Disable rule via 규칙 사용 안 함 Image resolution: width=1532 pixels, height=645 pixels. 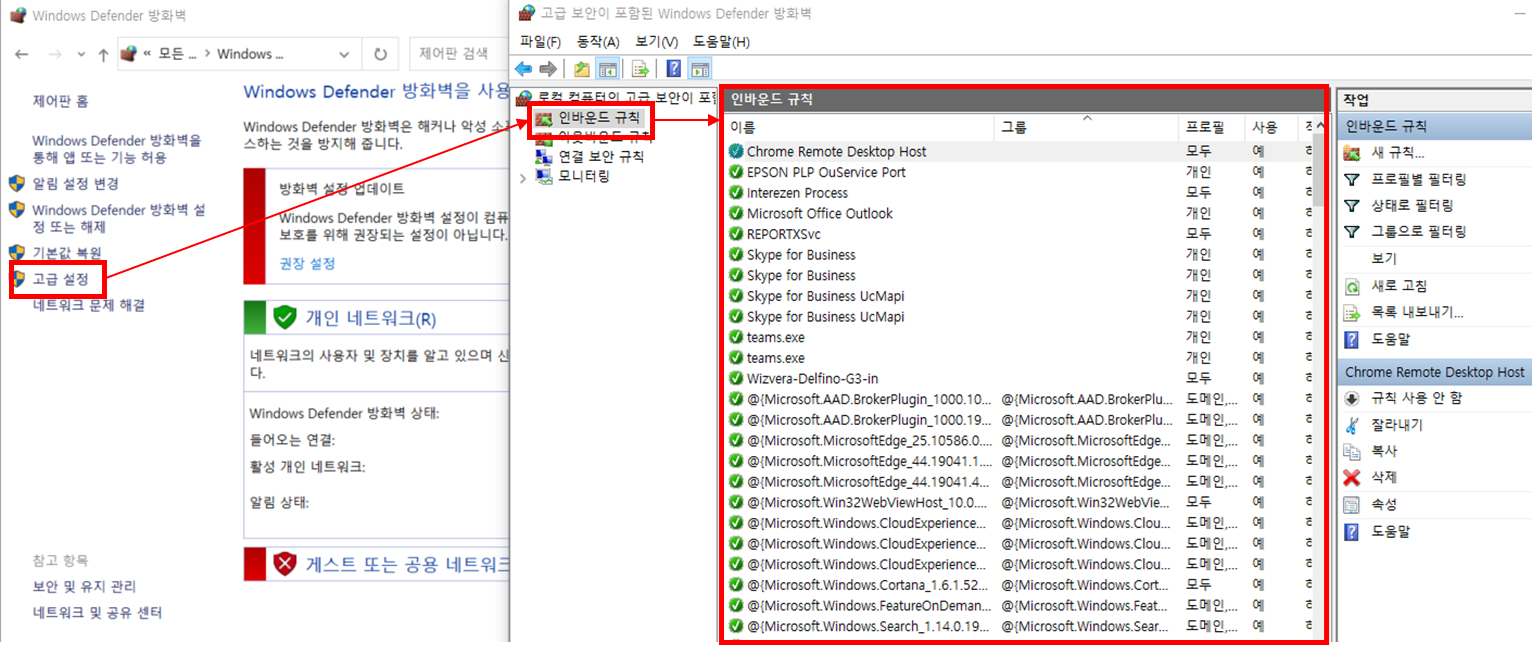click(x=1416, y=398)
